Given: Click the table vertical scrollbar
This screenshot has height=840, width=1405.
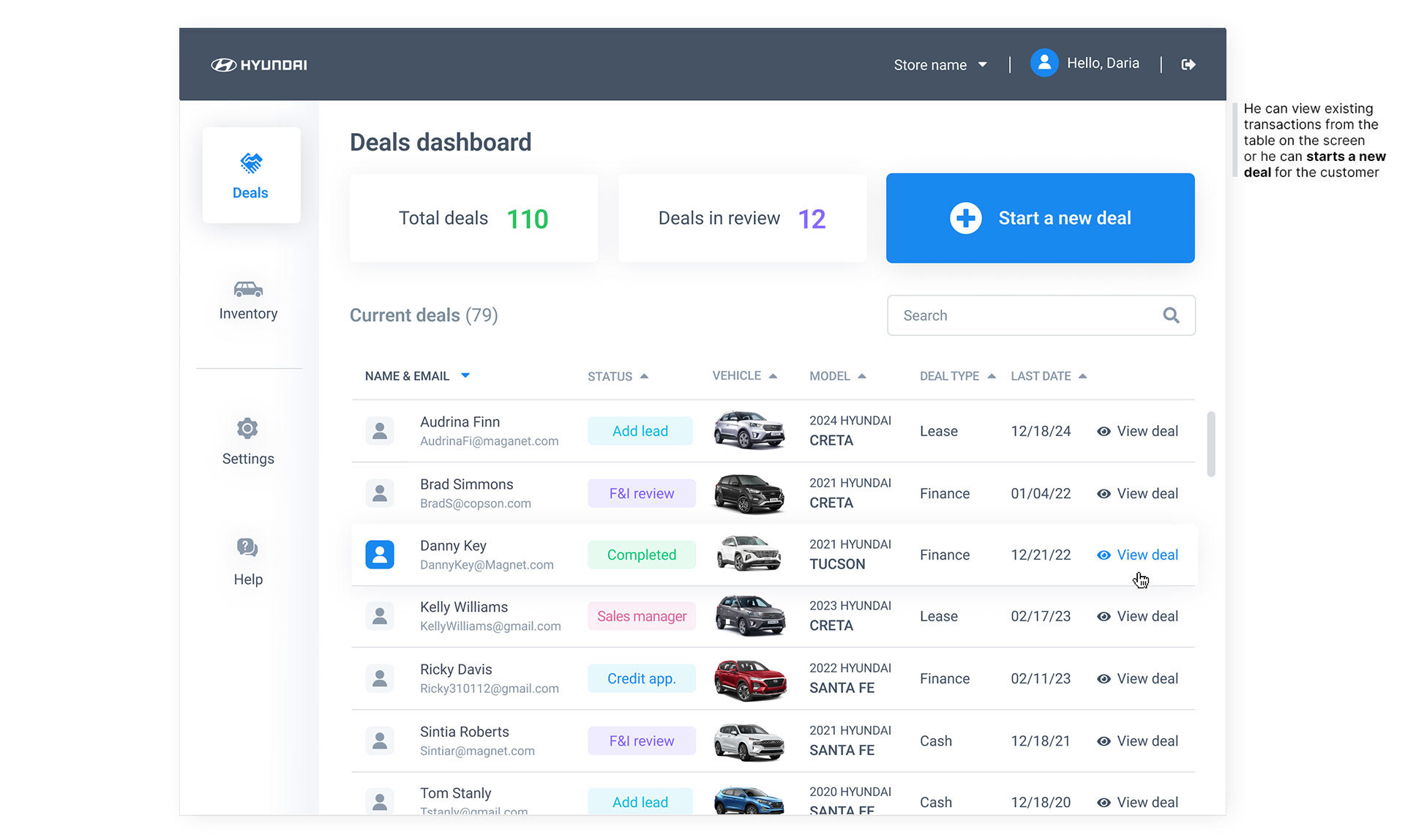Looking at the screenshot, I should (x=1211, y=444).
